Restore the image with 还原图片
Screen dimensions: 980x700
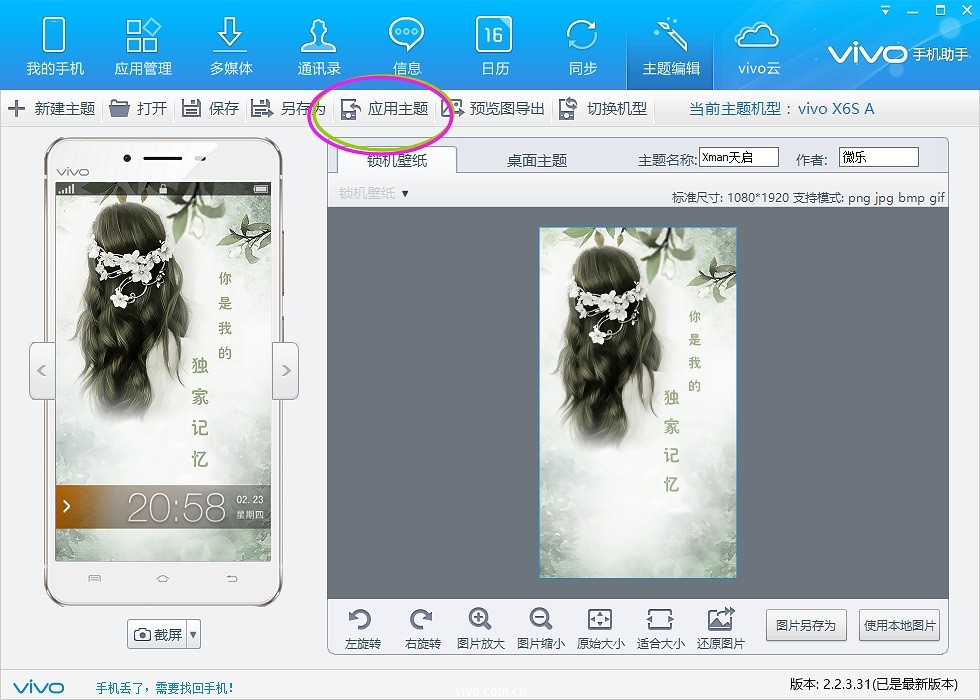721,628
